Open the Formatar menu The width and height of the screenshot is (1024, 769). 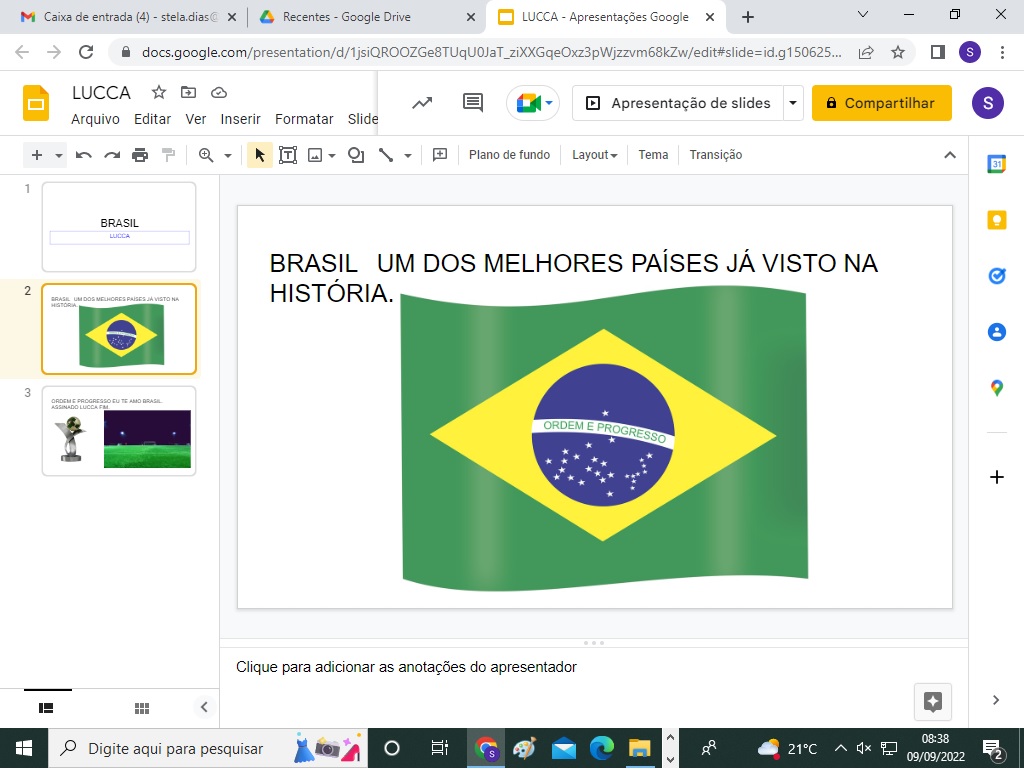304,119
